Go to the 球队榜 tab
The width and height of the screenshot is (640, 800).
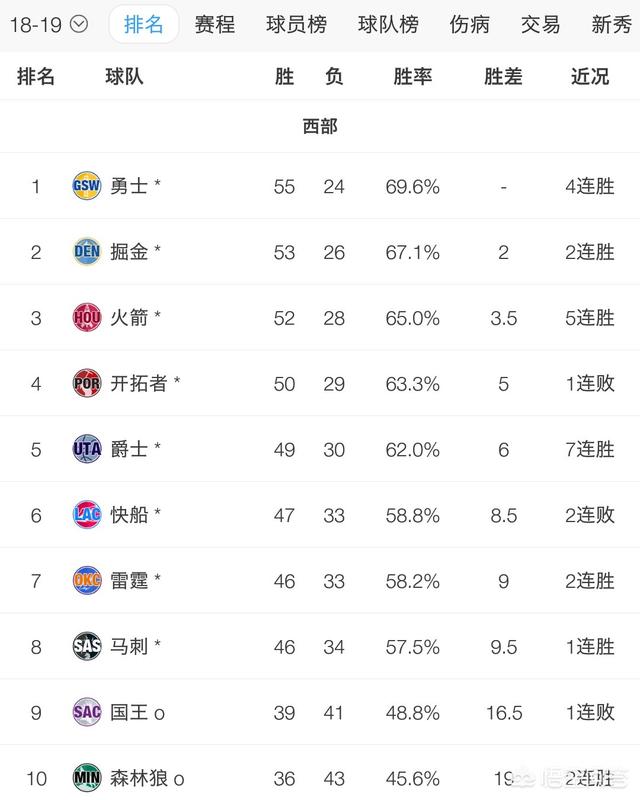[388, 24]
